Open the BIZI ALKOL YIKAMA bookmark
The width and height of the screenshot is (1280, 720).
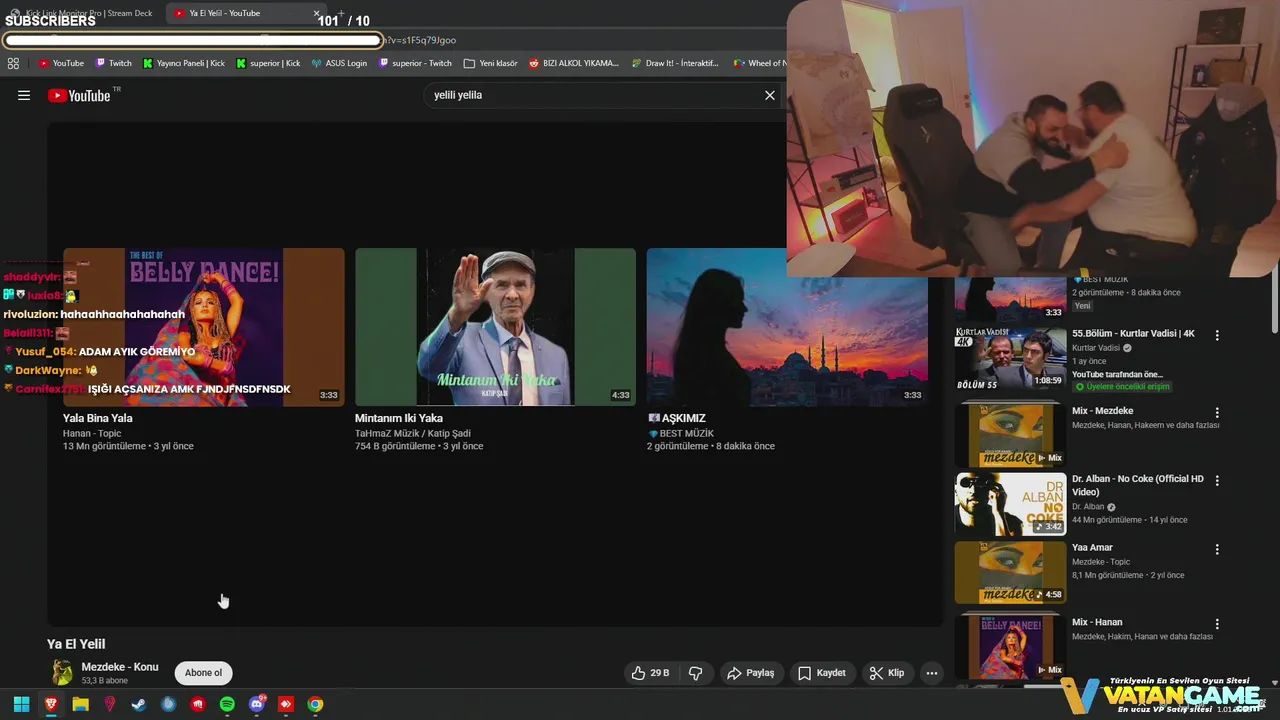[x=574, y=63]
